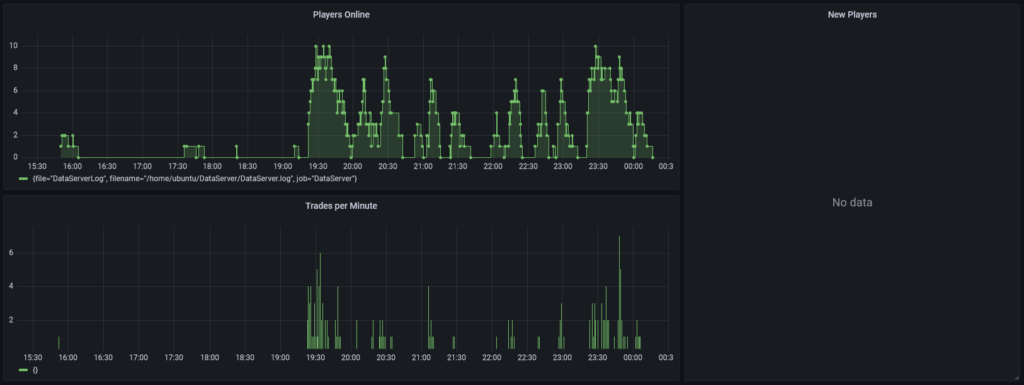Screen dimensions: 1024x385
Task: Click the resize handle of New Players panel
Action: coord(1016,378)
